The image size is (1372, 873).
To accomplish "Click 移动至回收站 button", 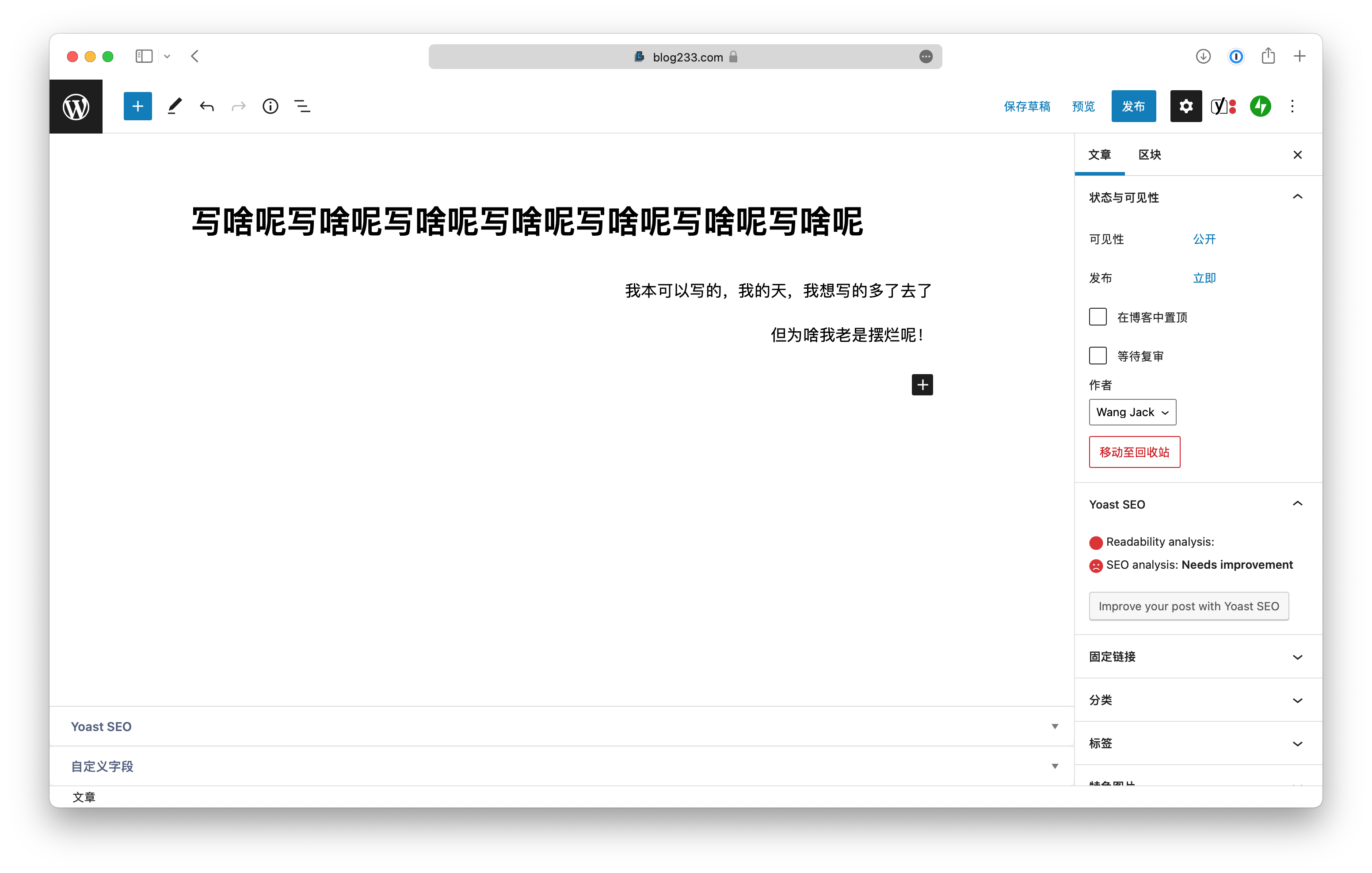I will (x=1134, y=452).
